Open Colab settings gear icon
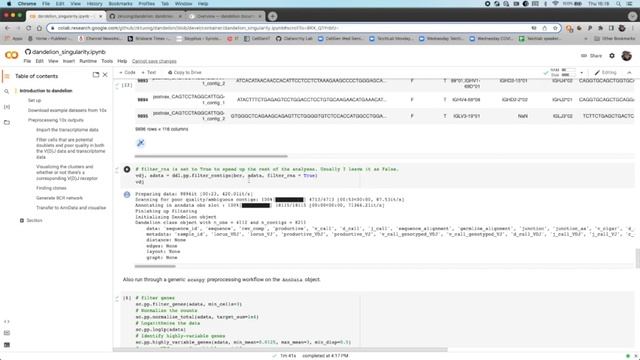 [x=612, y=56]
